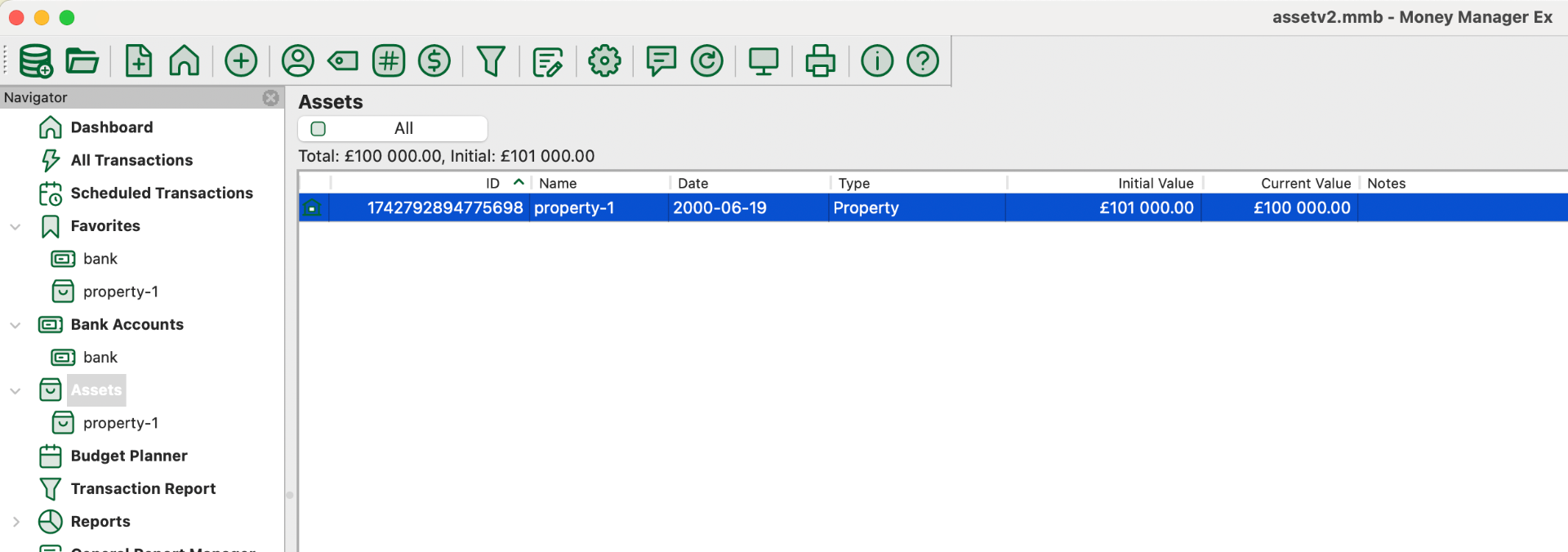Open a database with the folder icon
The height and width of the screenshot is (552, 1568).
pos(82,60)
